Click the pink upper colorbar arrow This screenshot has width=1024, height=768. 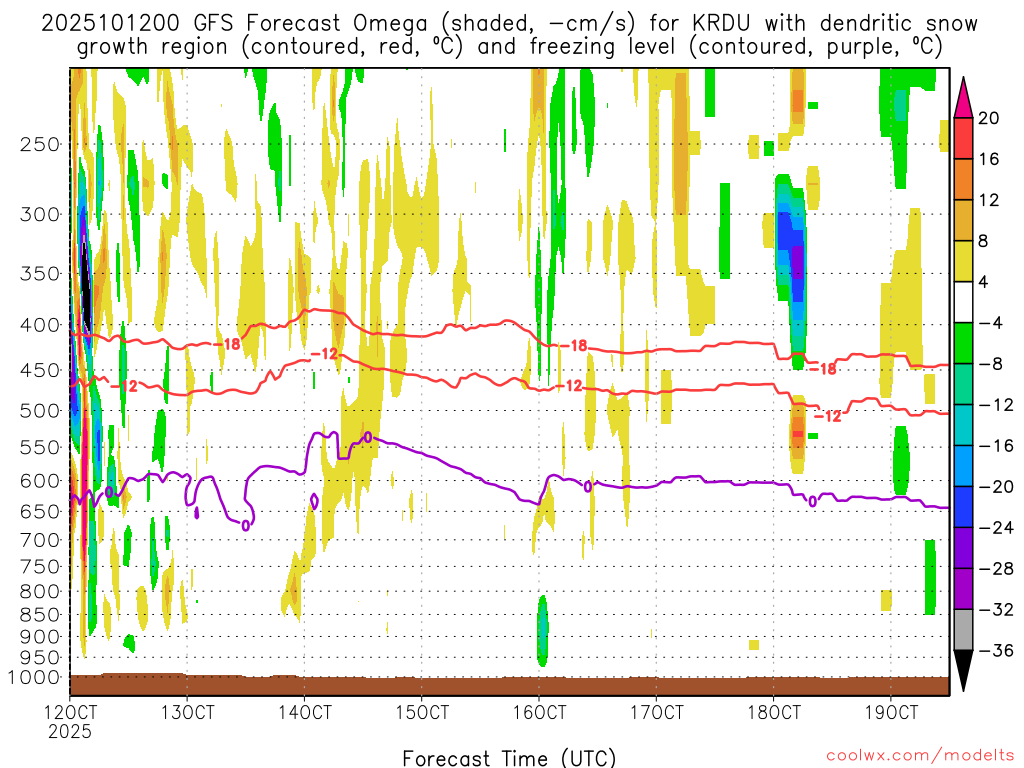963,98
